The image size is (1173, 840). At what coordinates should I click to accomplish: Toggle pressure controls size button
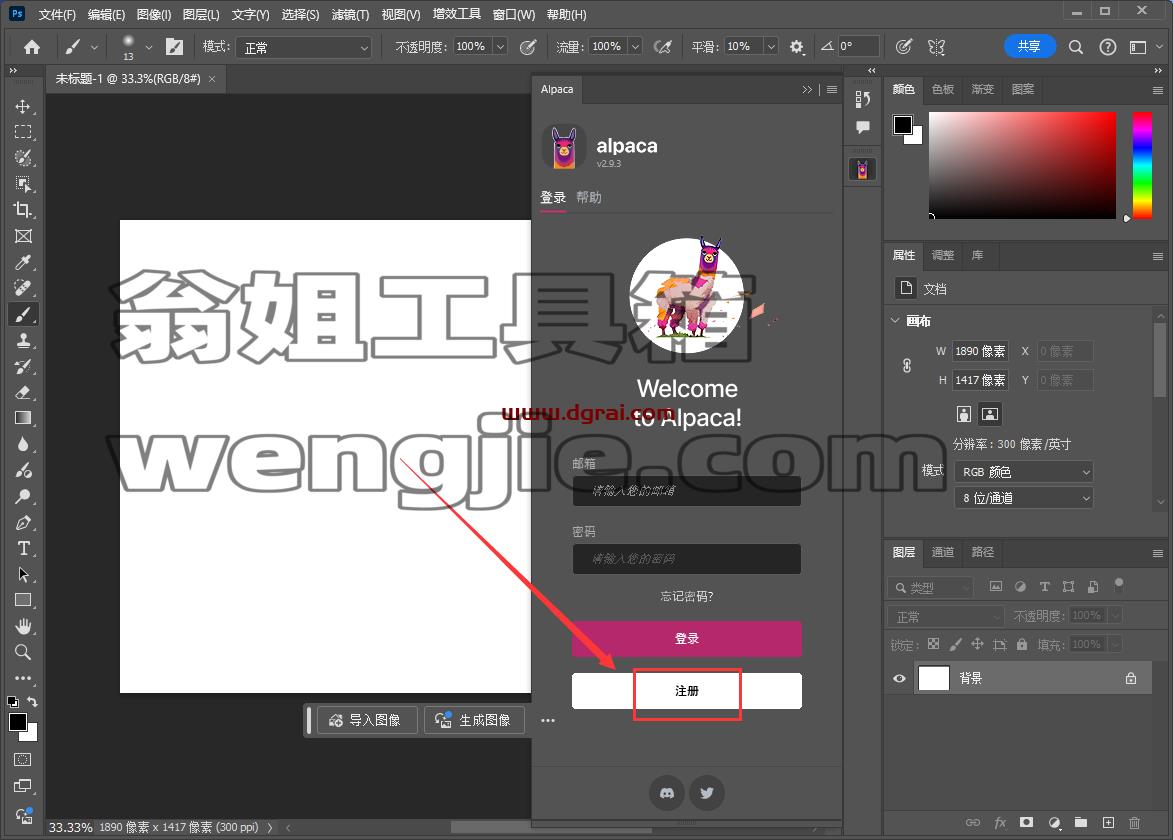coord(904,47)
